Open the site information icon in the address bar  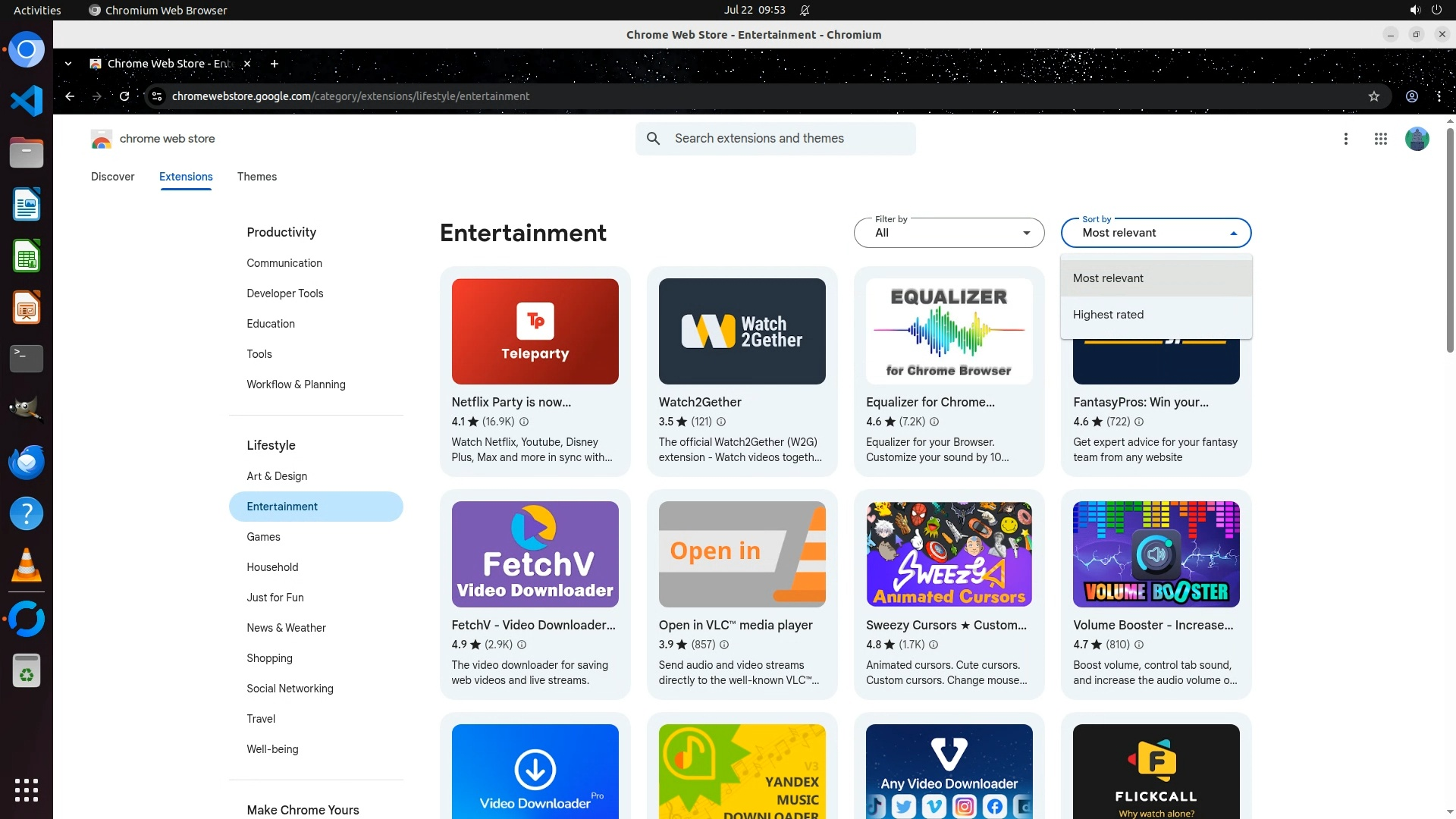click(x=157, y=96)
